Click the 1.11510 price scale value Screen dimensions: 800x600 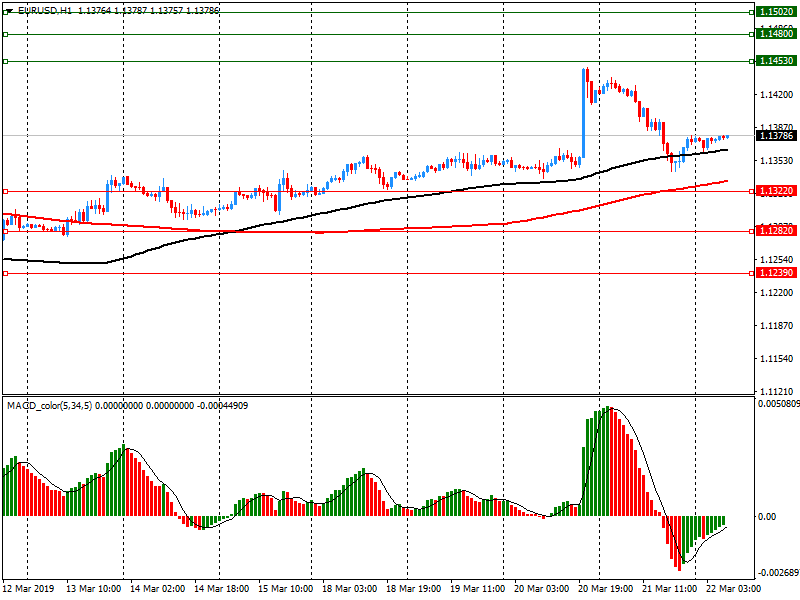[776, 358]
